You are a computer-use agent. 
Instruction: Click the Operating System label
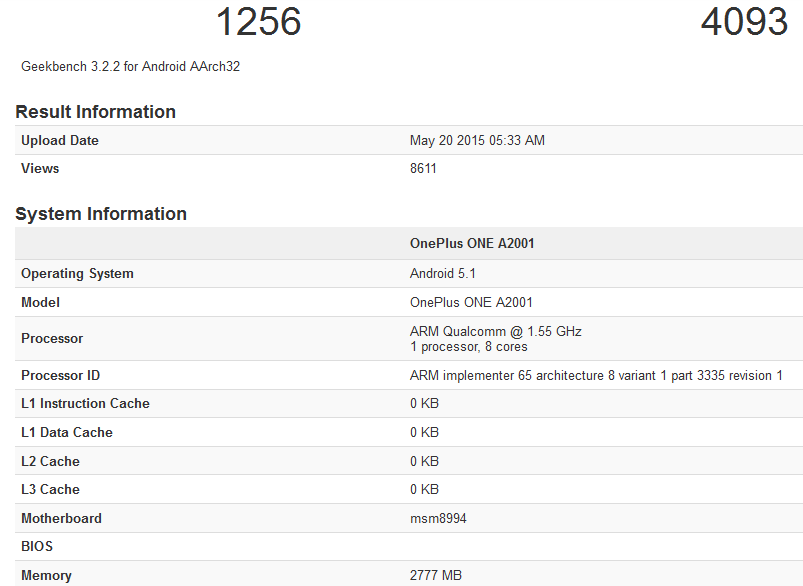(x=77, y=274)
